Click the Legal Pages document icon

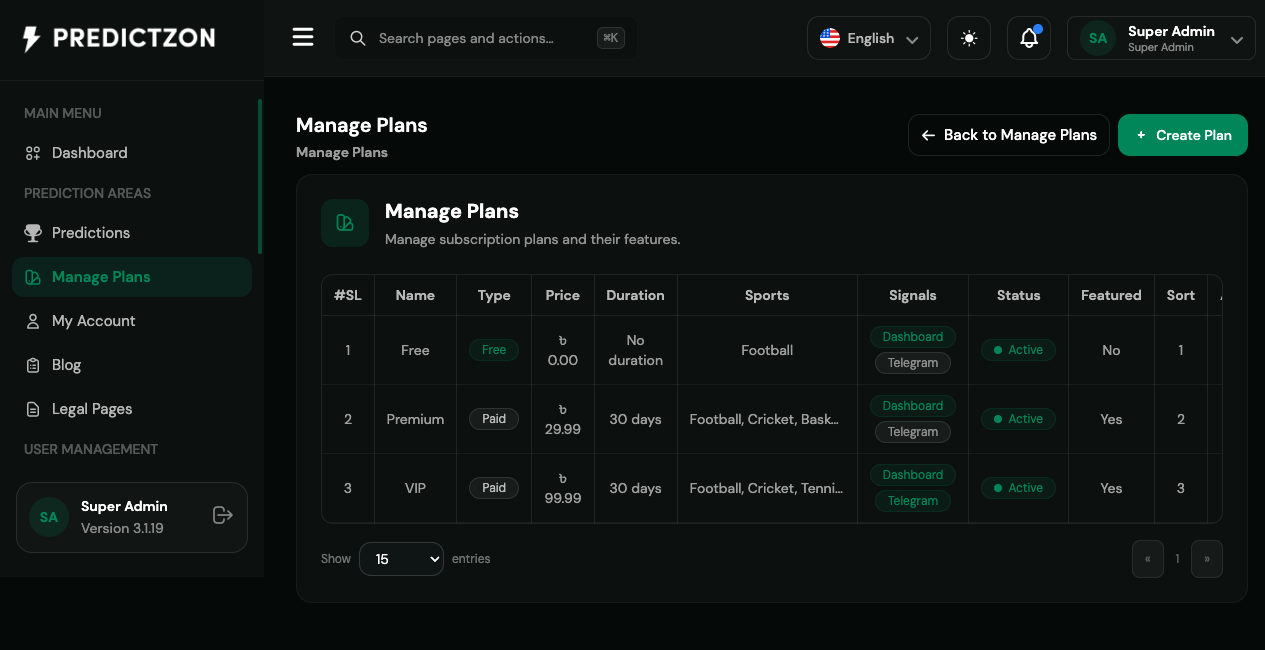pos(33,409)
